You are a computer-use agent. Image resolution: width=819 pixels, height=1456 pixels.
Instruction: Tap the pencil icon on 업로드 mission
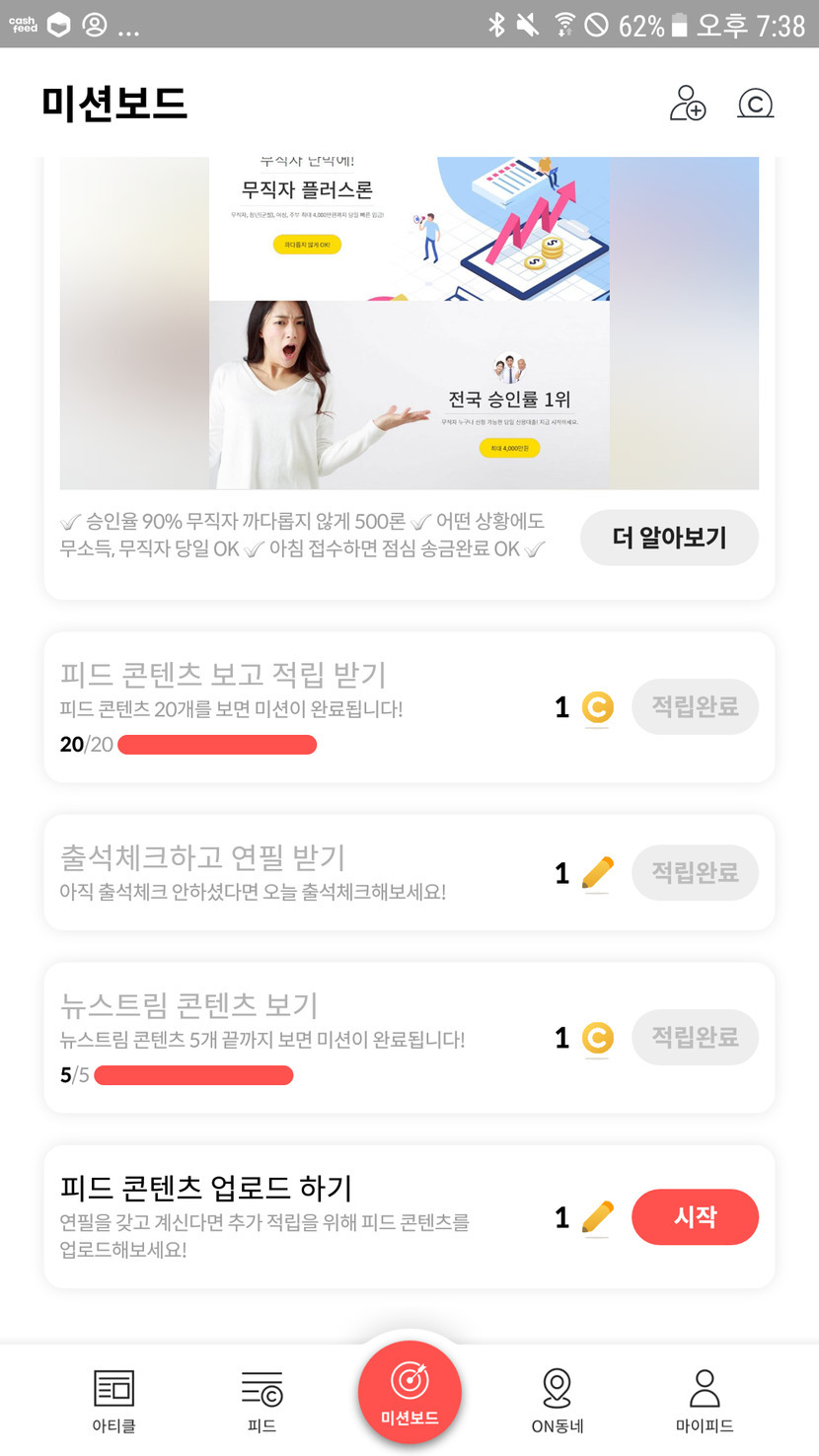[x=597, y=1217]
